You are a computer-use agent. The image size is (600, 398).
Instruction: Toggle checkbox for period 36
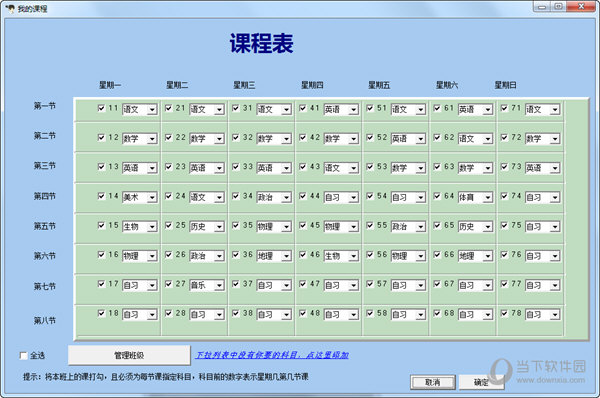[236, 255]
